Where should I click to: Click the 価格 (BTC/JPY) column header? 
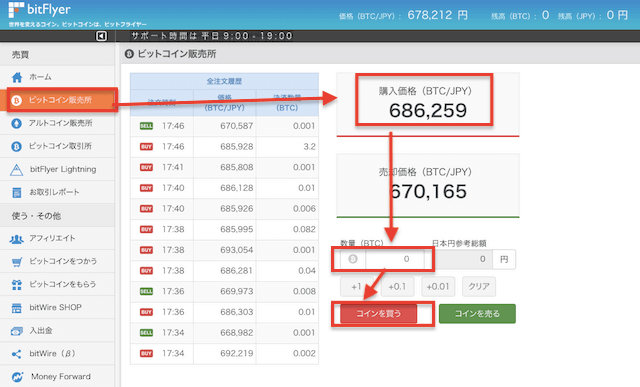click(224, 103)
